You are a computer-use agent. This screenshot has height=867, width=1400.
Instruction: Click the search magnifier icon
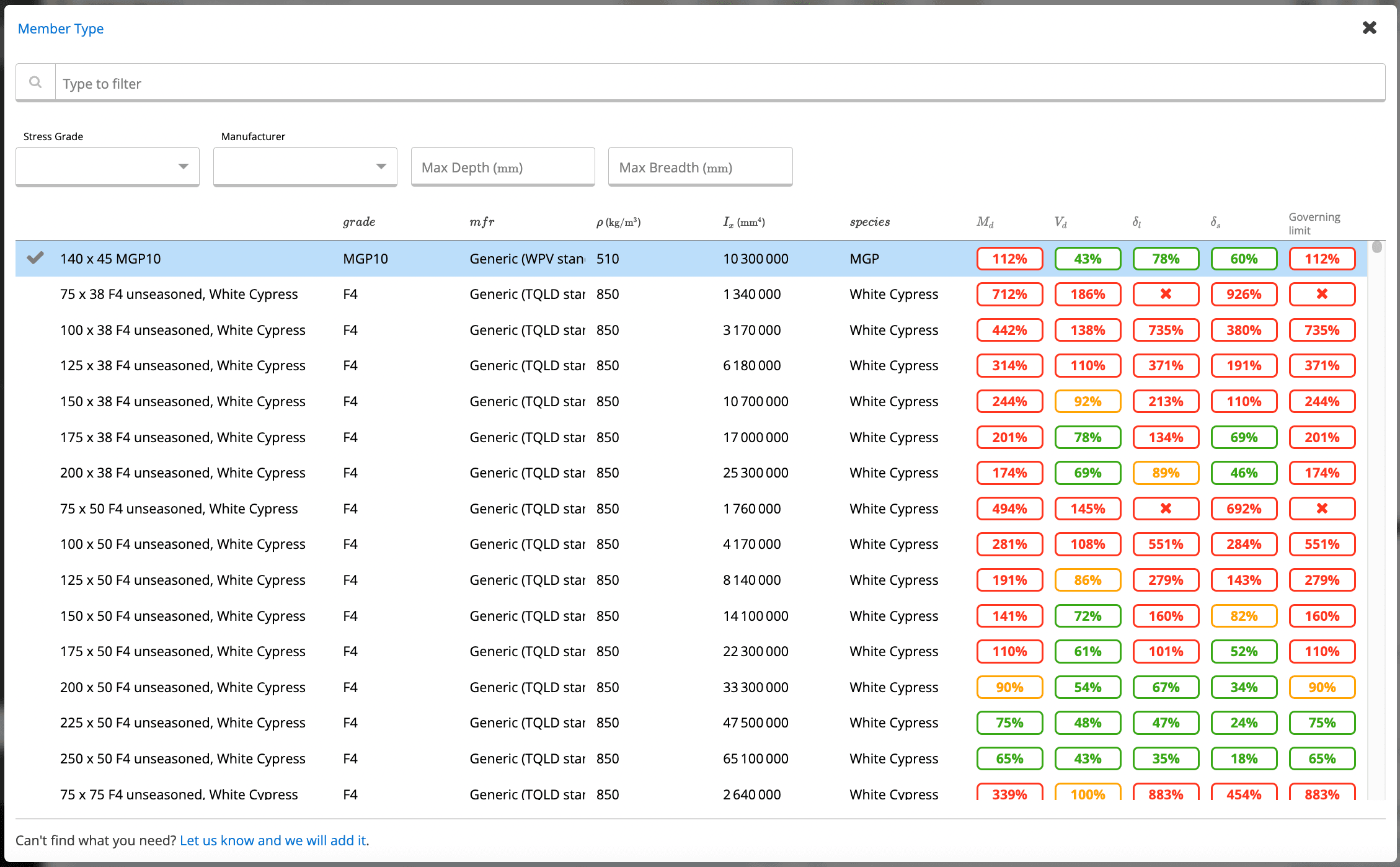point(35,82)
